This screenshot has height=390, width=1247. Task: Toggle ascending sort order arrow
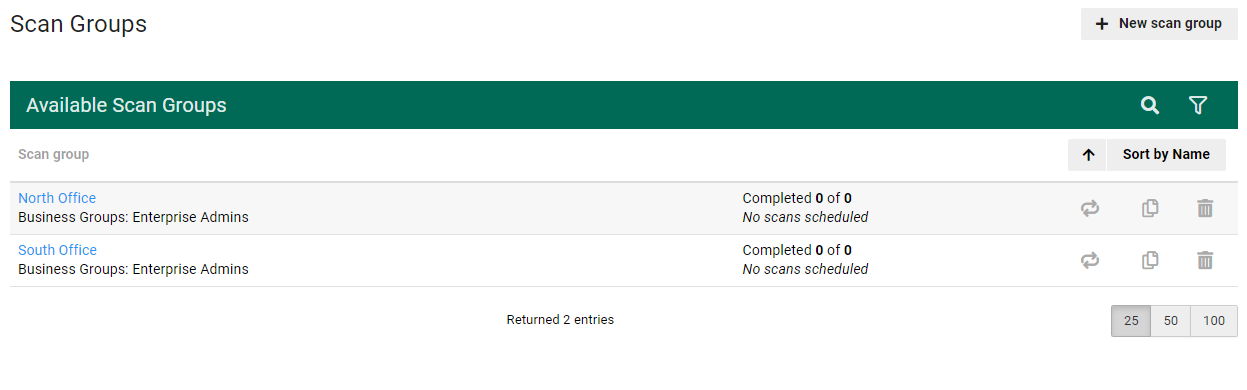[x=1088, y=155]
